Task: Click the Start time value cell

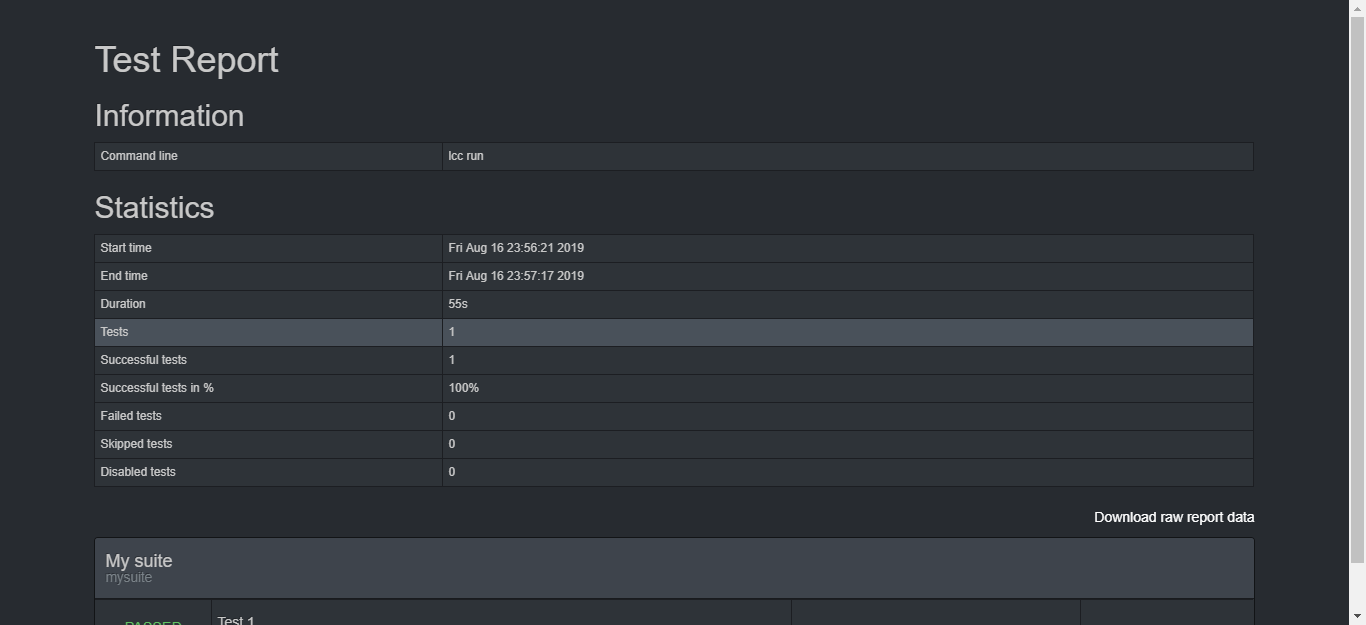Action: [847, 248]
